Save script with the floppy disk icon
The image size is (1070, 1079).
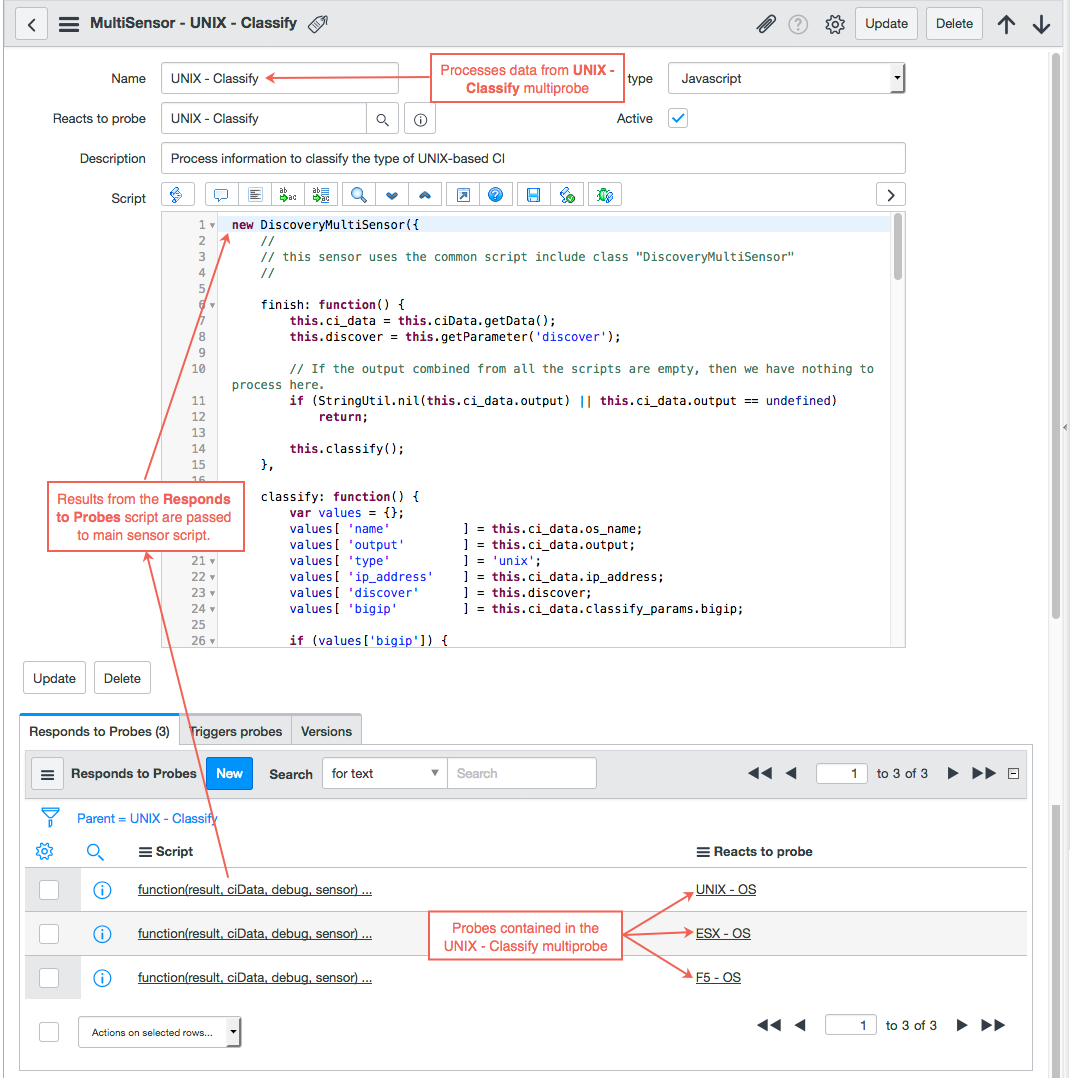(533, 195)
